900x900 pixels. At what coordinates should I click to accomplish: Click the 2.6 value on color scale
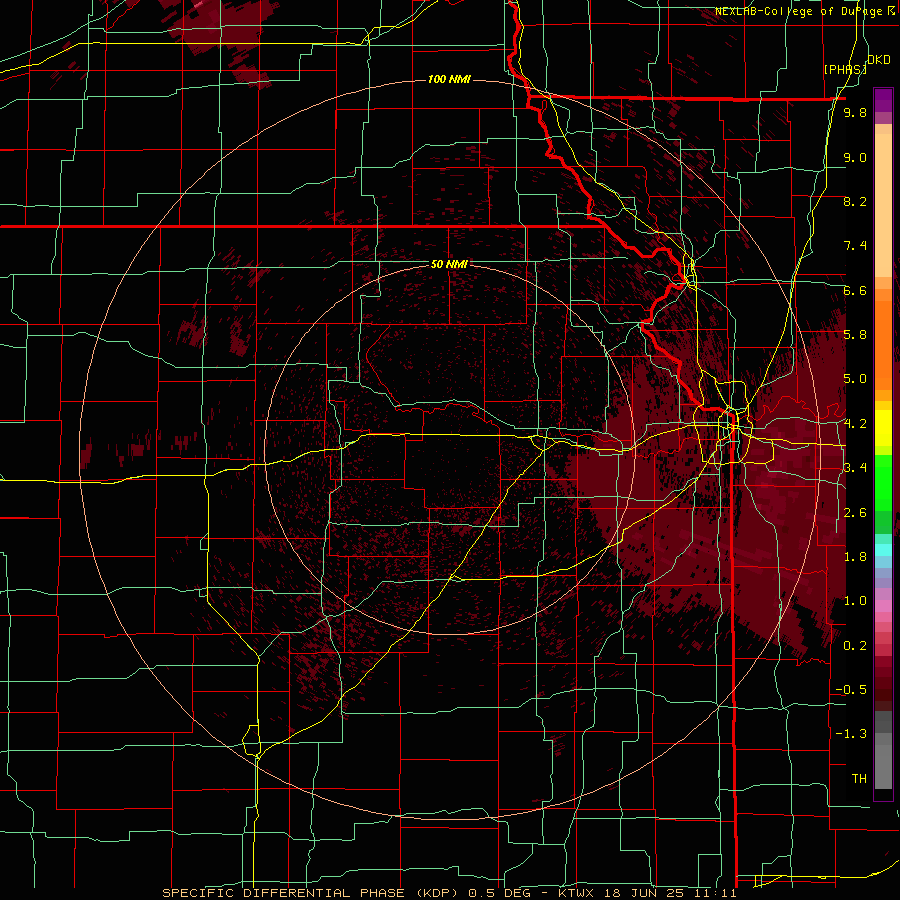pyautogui.click(x=855, y=513)
